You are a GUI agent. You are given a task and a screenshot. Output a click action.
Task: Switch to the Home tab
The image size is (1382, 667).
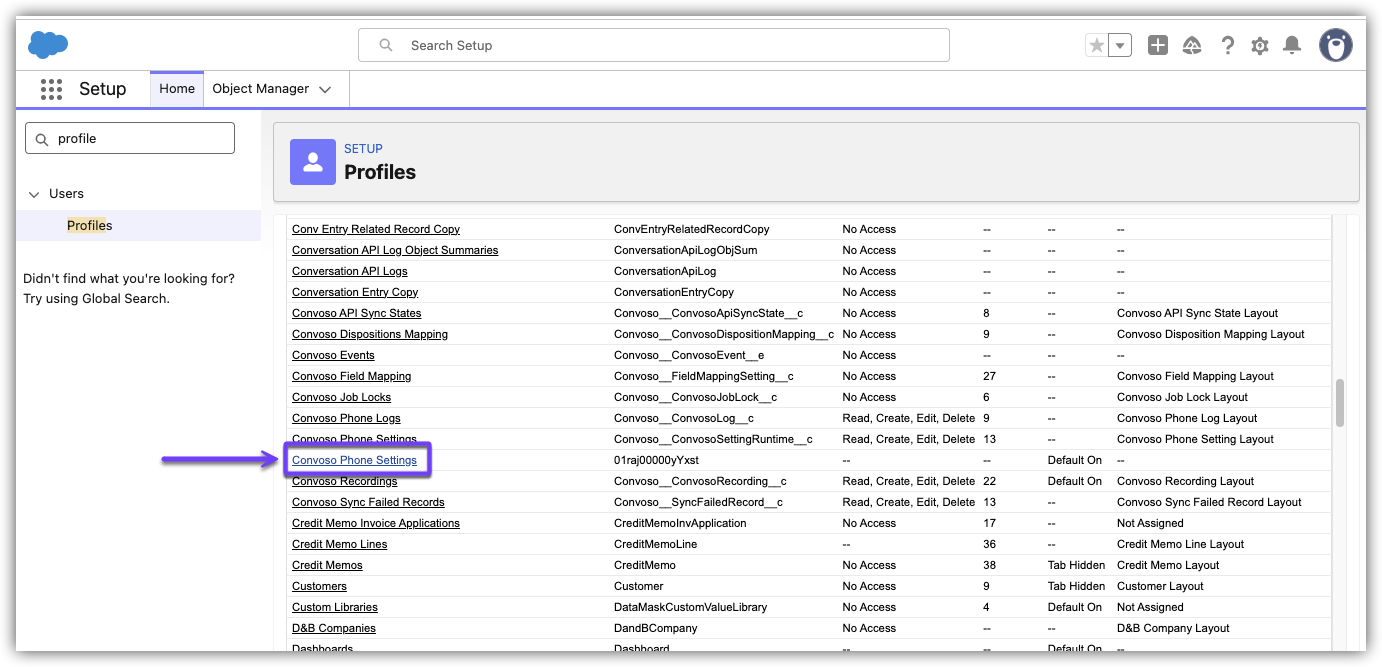(177, 89)
